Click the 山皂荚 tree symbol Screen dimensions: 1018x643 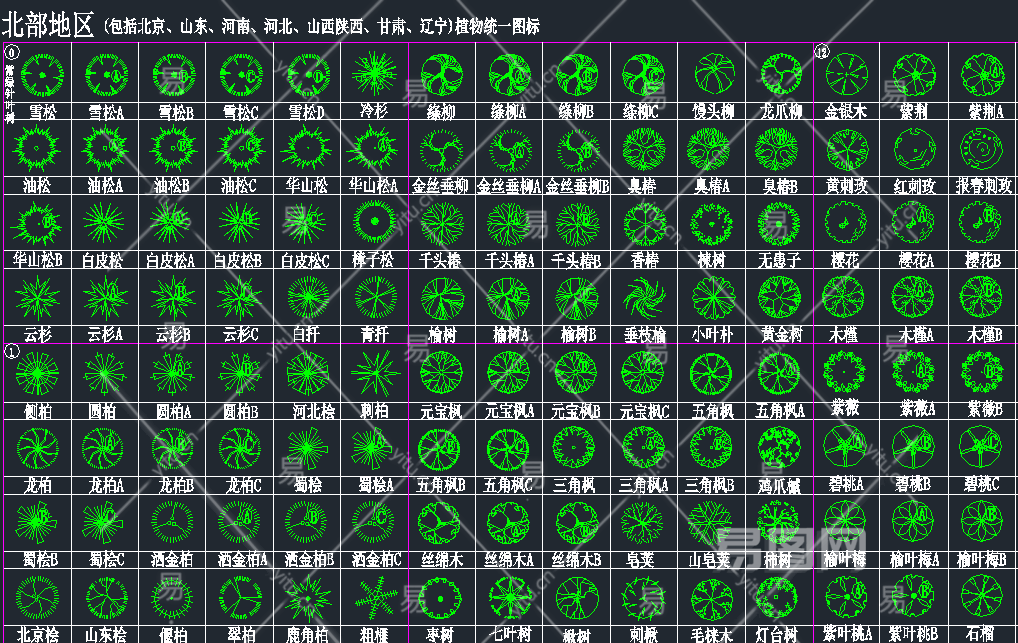pyautogui.click(x=710, y=523)
